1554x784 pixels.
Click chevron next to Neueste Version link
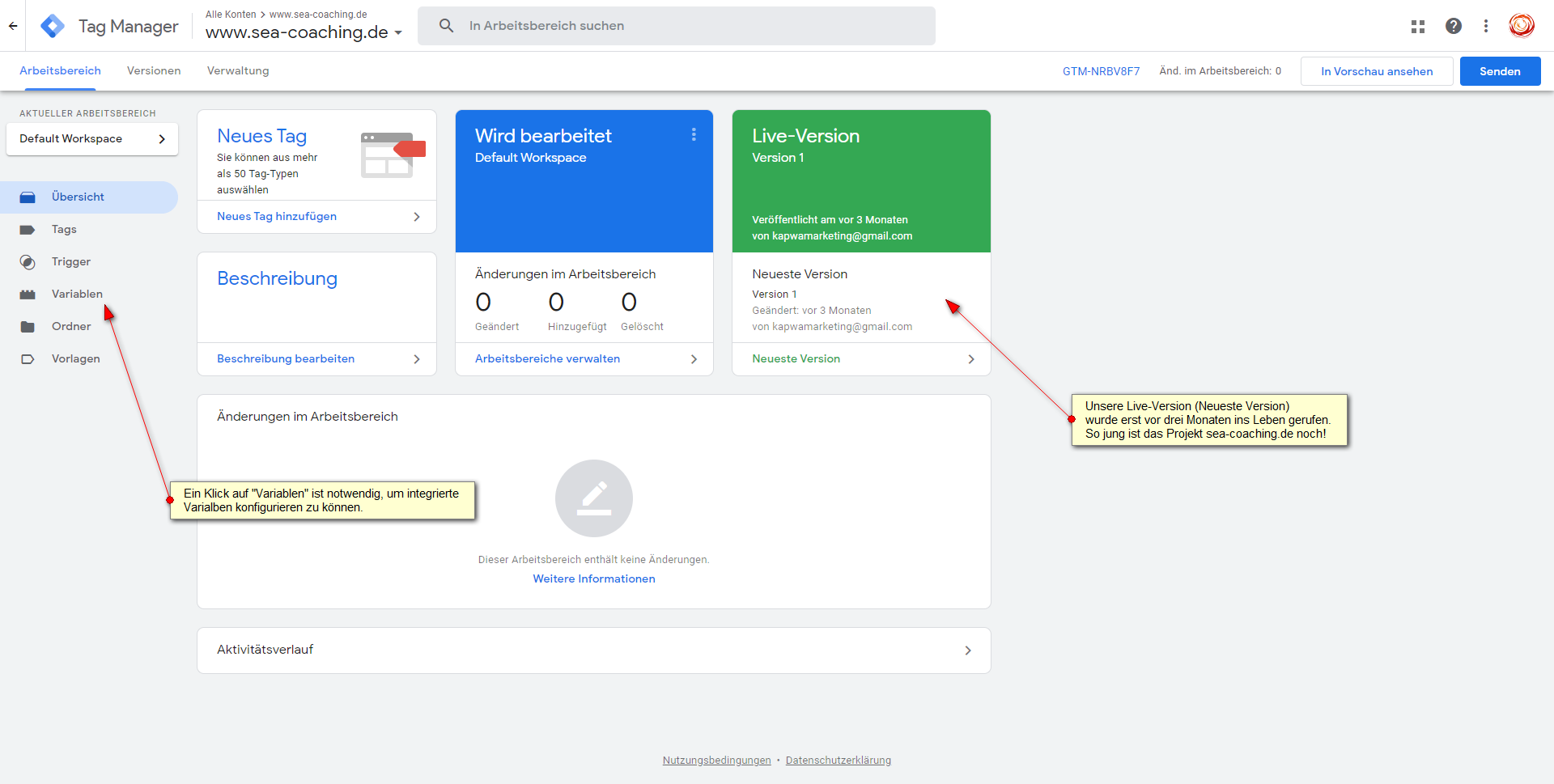(x=971, y=359)
